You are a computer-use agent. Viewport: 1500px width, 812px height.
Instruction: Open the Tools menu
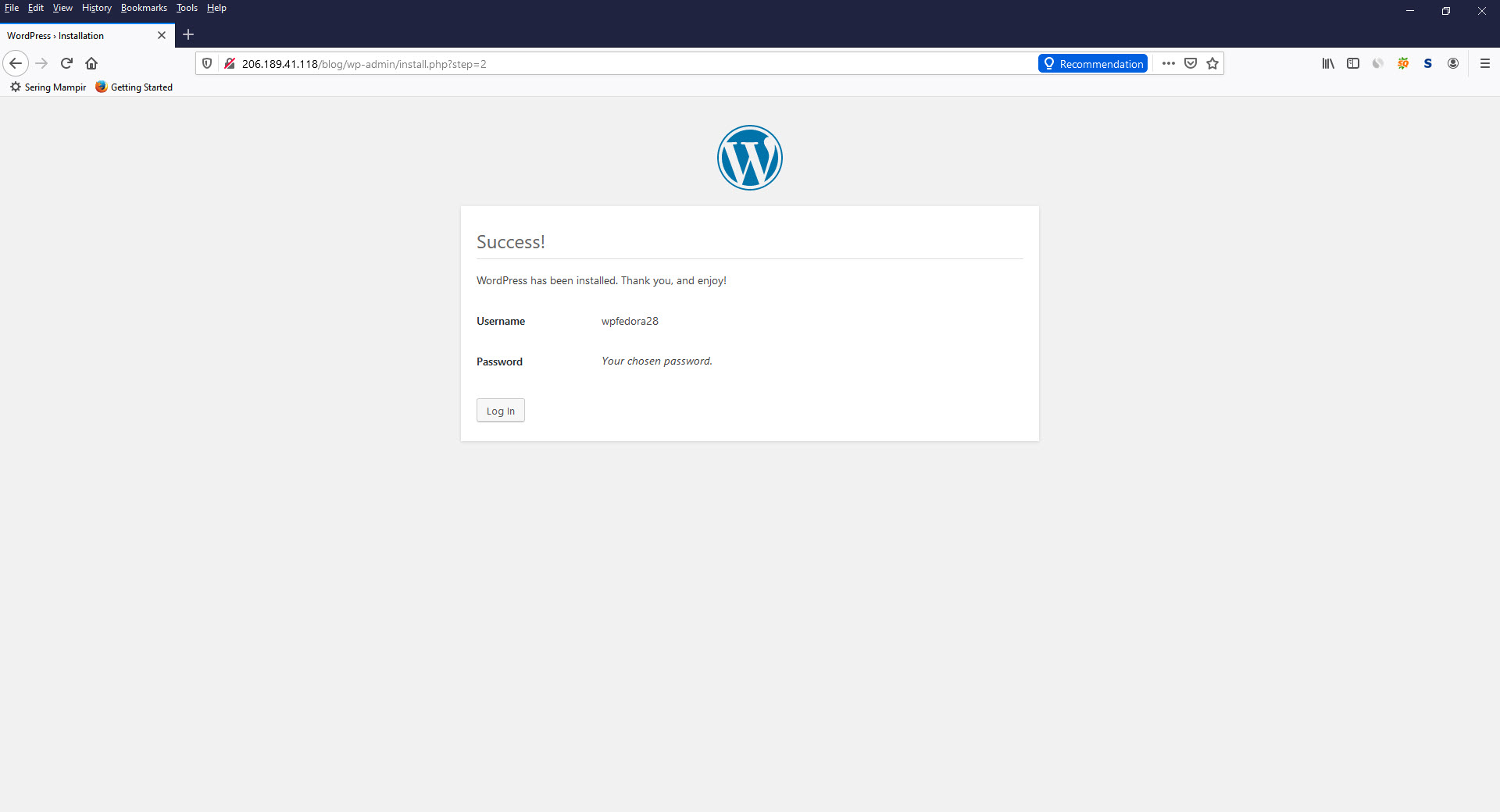187,8
